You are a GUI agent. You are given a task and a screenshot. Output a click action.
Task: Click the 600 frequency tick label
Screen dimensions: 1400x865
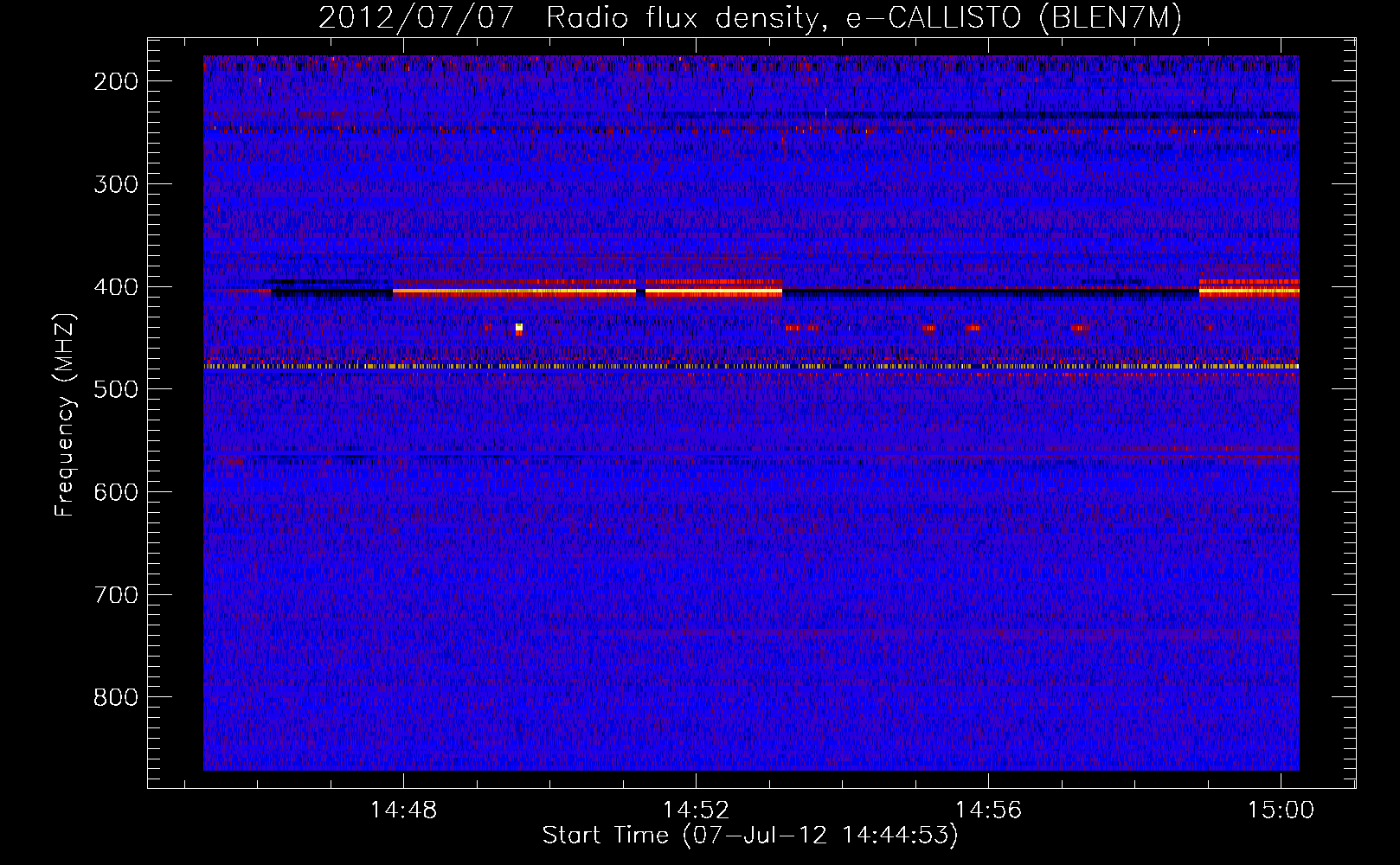click(115, 492)
